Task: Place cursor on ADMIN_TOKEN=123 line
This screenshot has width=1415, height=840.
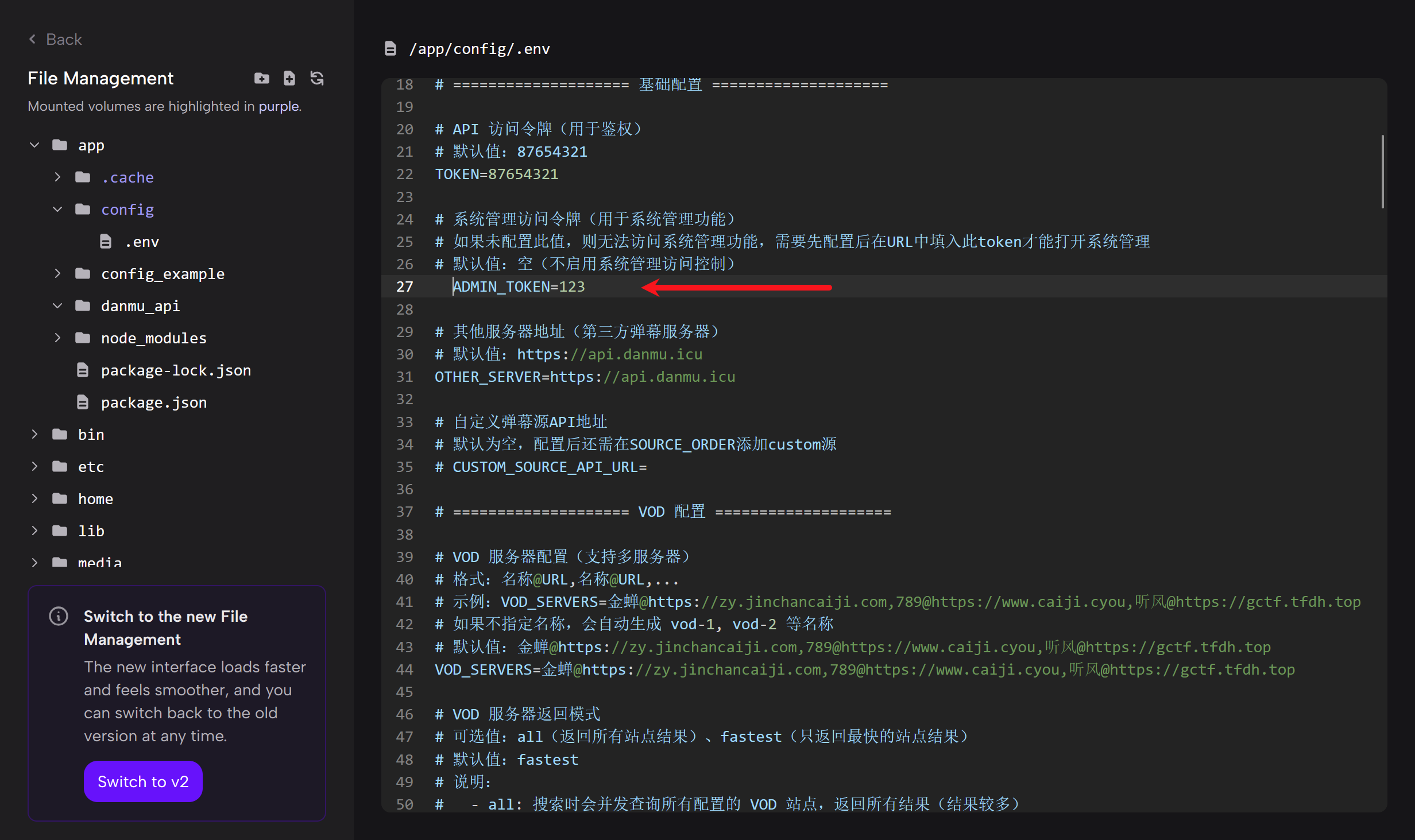Action: tap(519, 287)
